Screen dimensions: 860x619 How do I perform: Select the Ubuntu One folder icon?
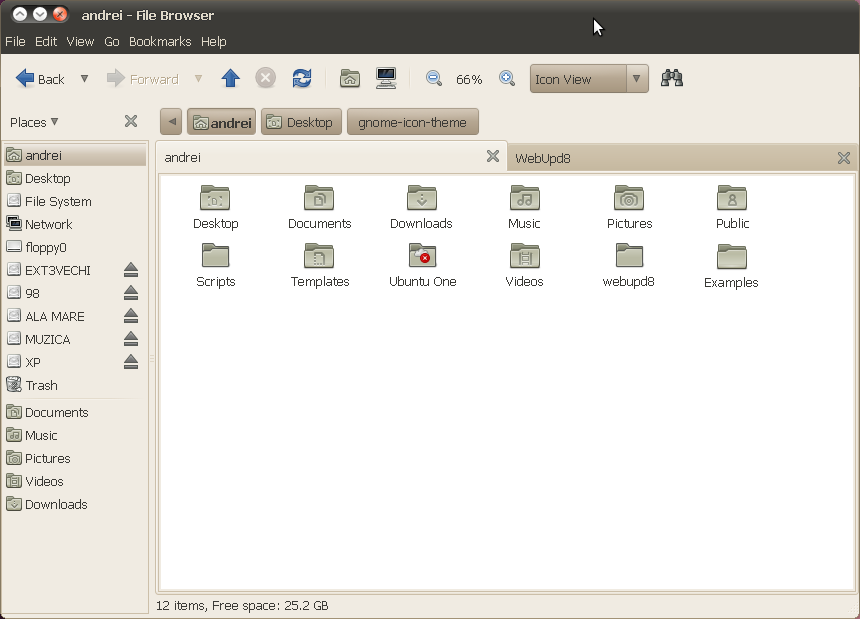coord(422,256)
